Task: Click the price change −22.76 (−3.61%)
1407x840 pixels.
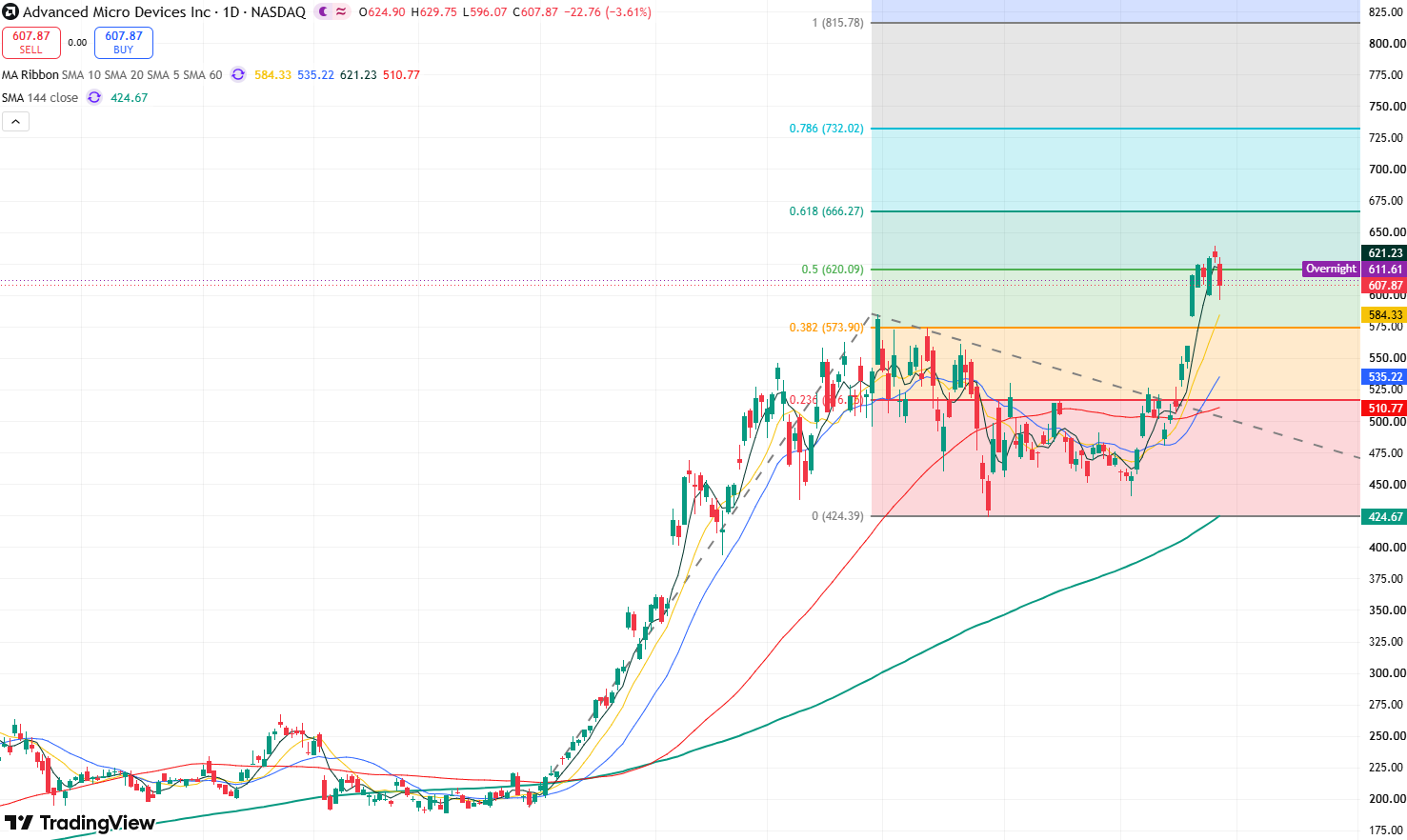Action: (x=608, y=12)
